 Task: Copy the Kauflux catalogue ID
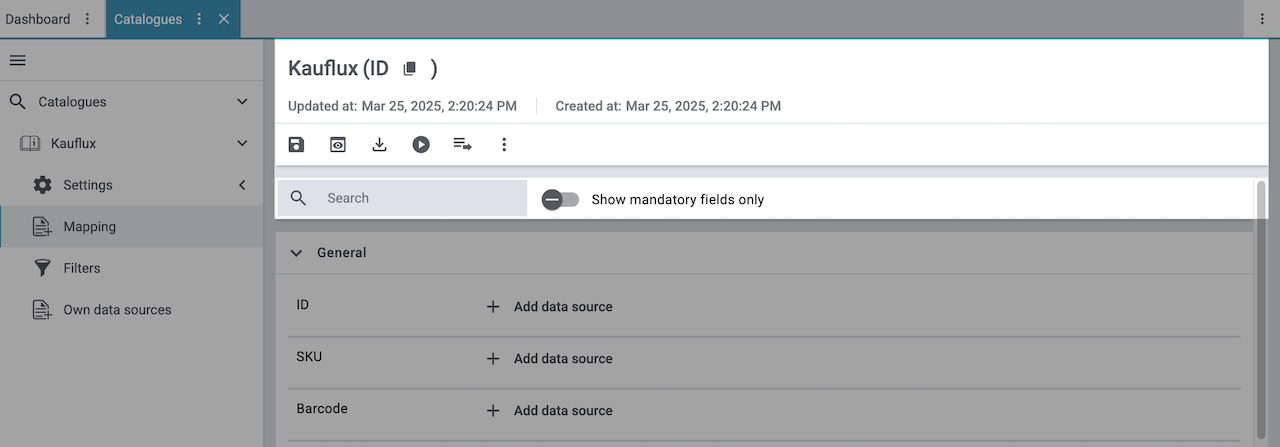pos(409,69)
